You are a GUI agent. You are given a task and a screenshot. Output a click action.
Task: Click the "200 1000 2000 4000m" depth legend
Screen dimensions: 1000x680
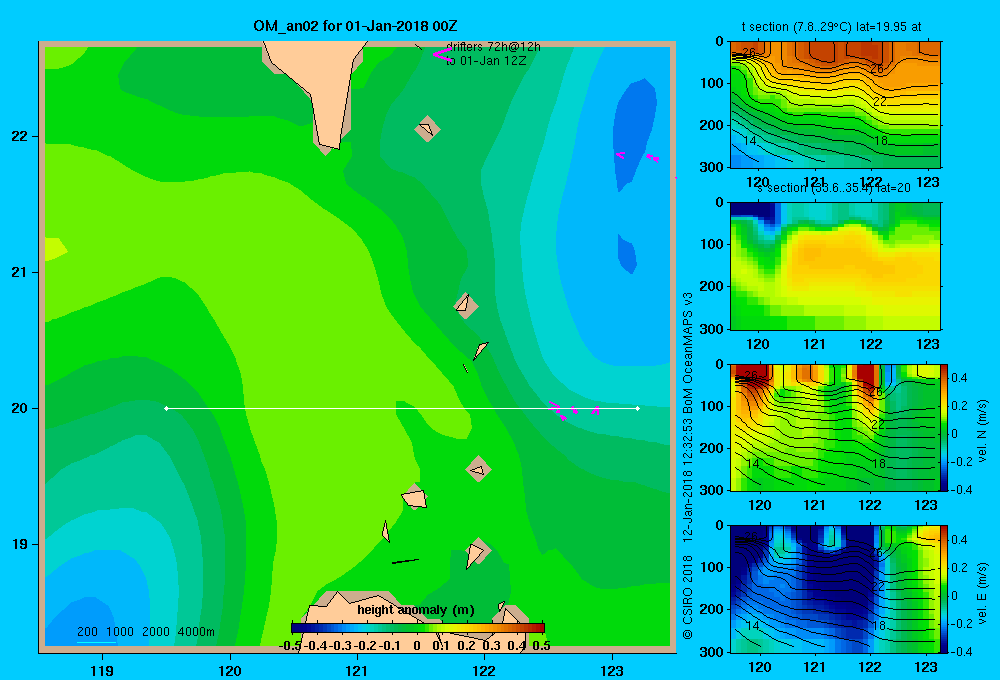(146, 632)
